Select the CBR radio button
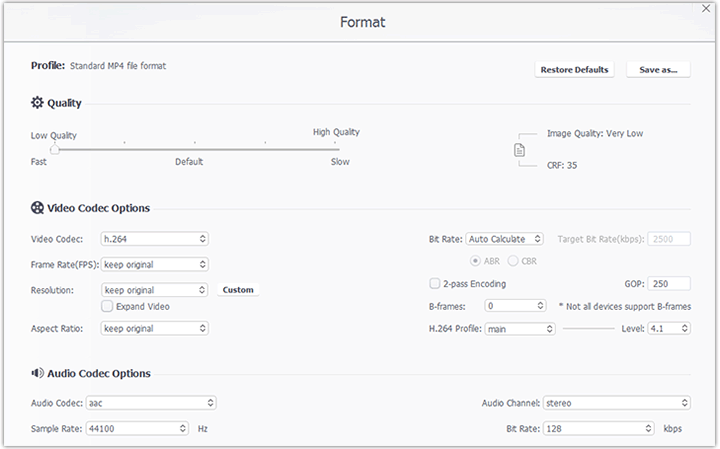Image resolution: width=720 pixels, height=449 pixels. (513, 261)
